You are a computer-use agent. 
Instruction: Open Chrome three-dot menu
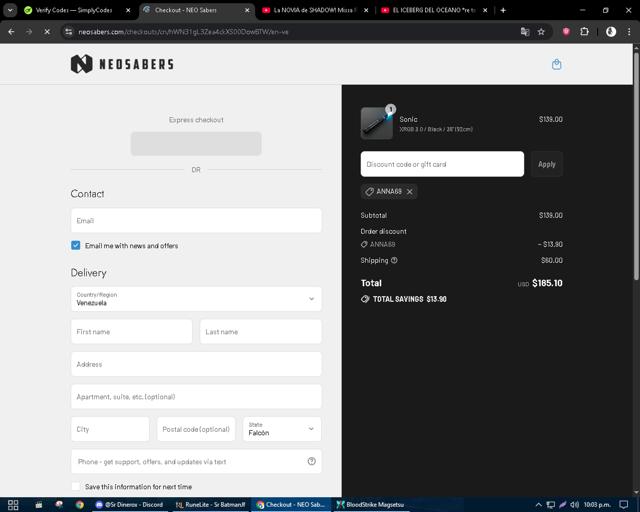click(629, 31)
